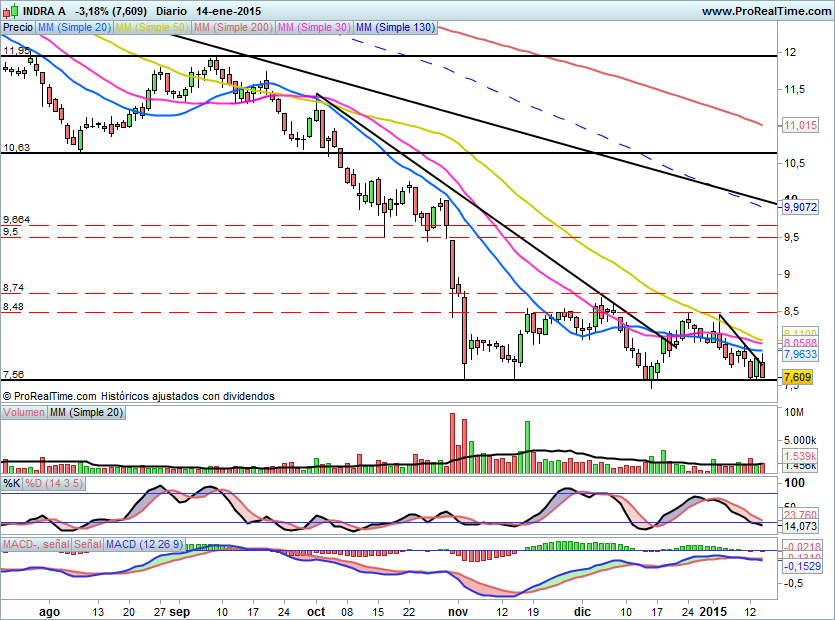The width and height of the screenshot is (835, 620).
Task: Select the 9,9072 value tag on price axis
Action: click(801, 208)
